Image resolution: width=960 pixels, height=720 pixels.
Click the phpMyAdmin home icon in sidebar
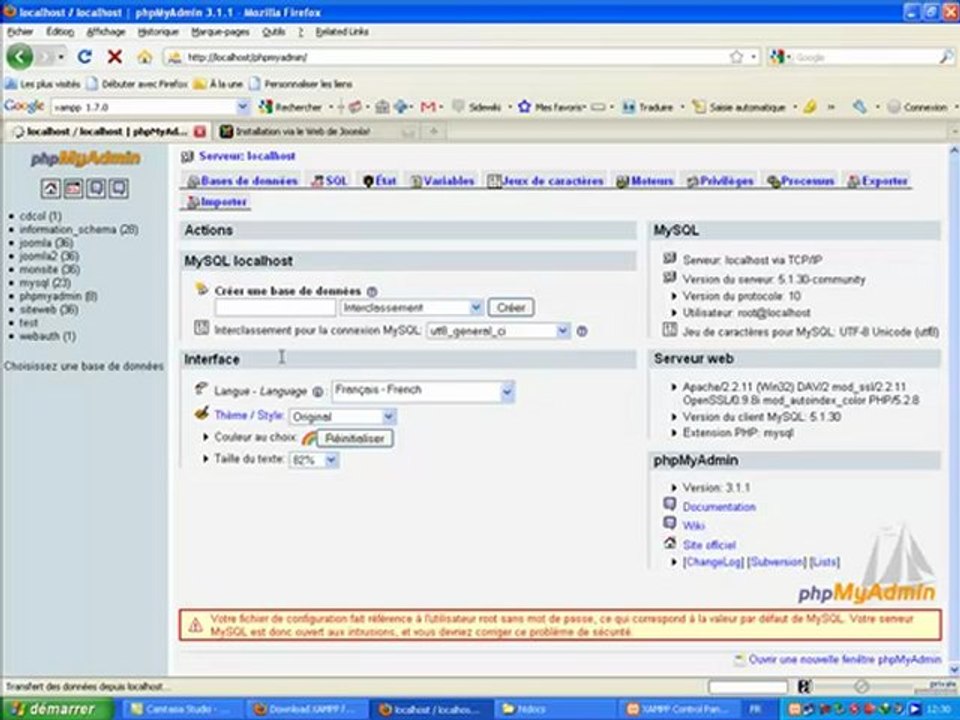point(50,189)
